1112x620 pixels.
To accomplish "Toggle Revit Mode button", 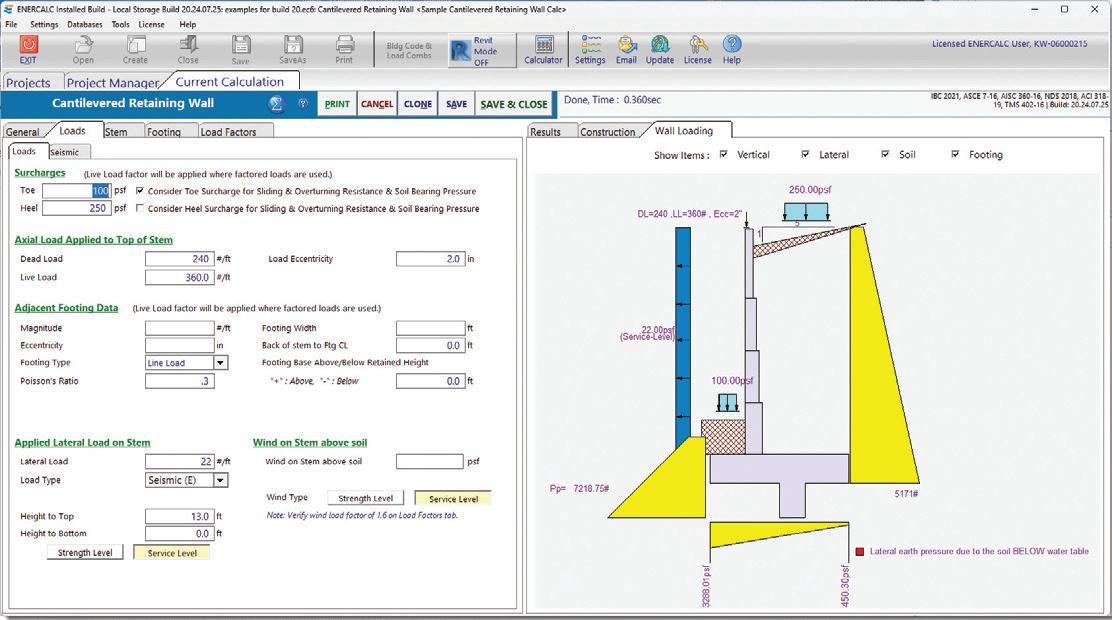I will tap(482, 51).
